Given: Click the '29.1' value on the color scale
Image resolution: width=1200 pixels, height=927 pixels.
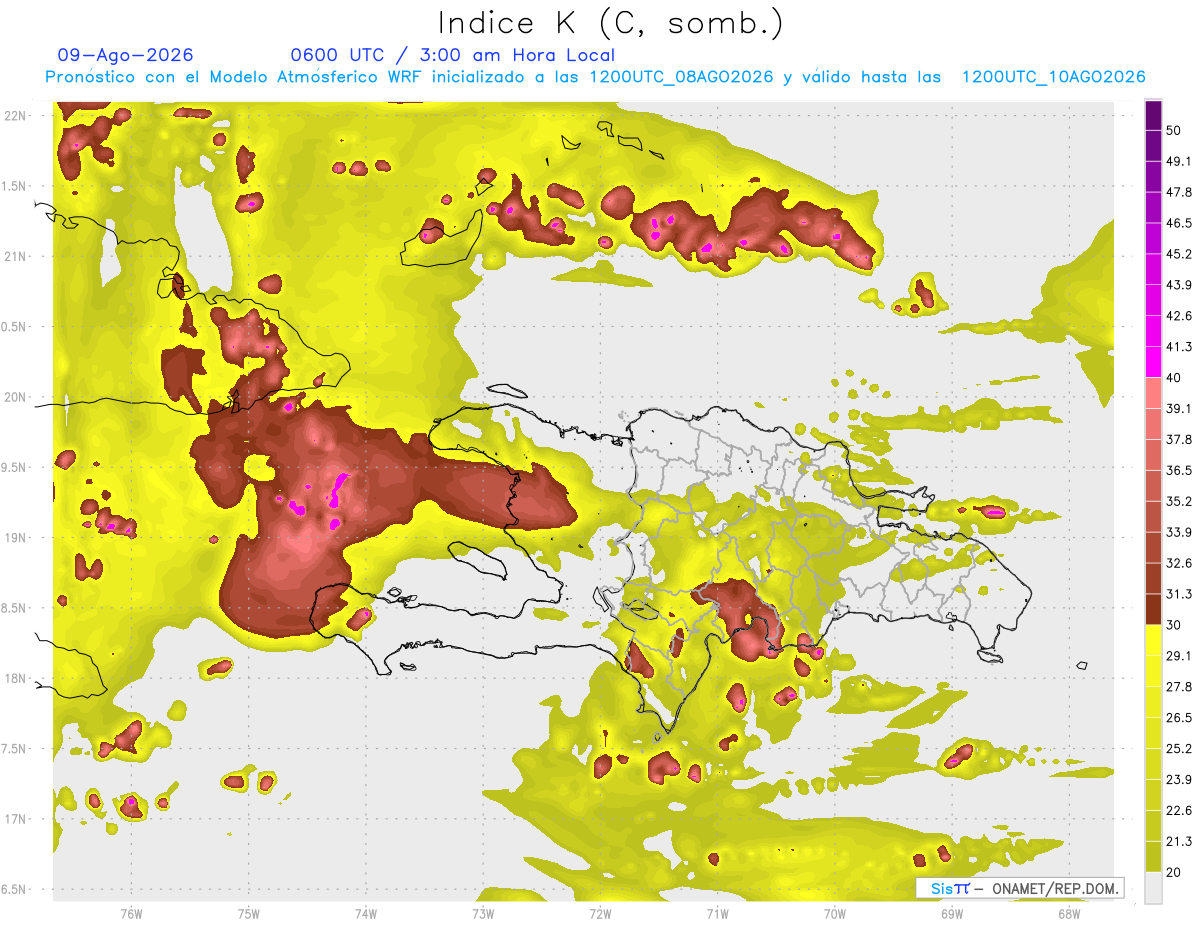Looking at the screenshot, I should [1179, 656].
